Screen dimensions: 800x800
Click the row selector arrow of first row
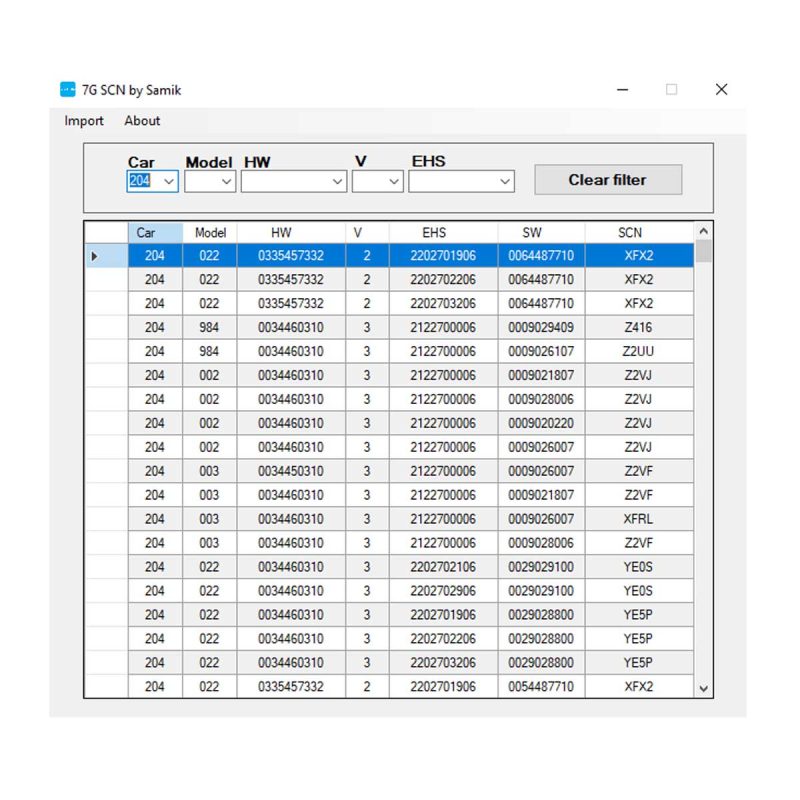pos(96,256)
